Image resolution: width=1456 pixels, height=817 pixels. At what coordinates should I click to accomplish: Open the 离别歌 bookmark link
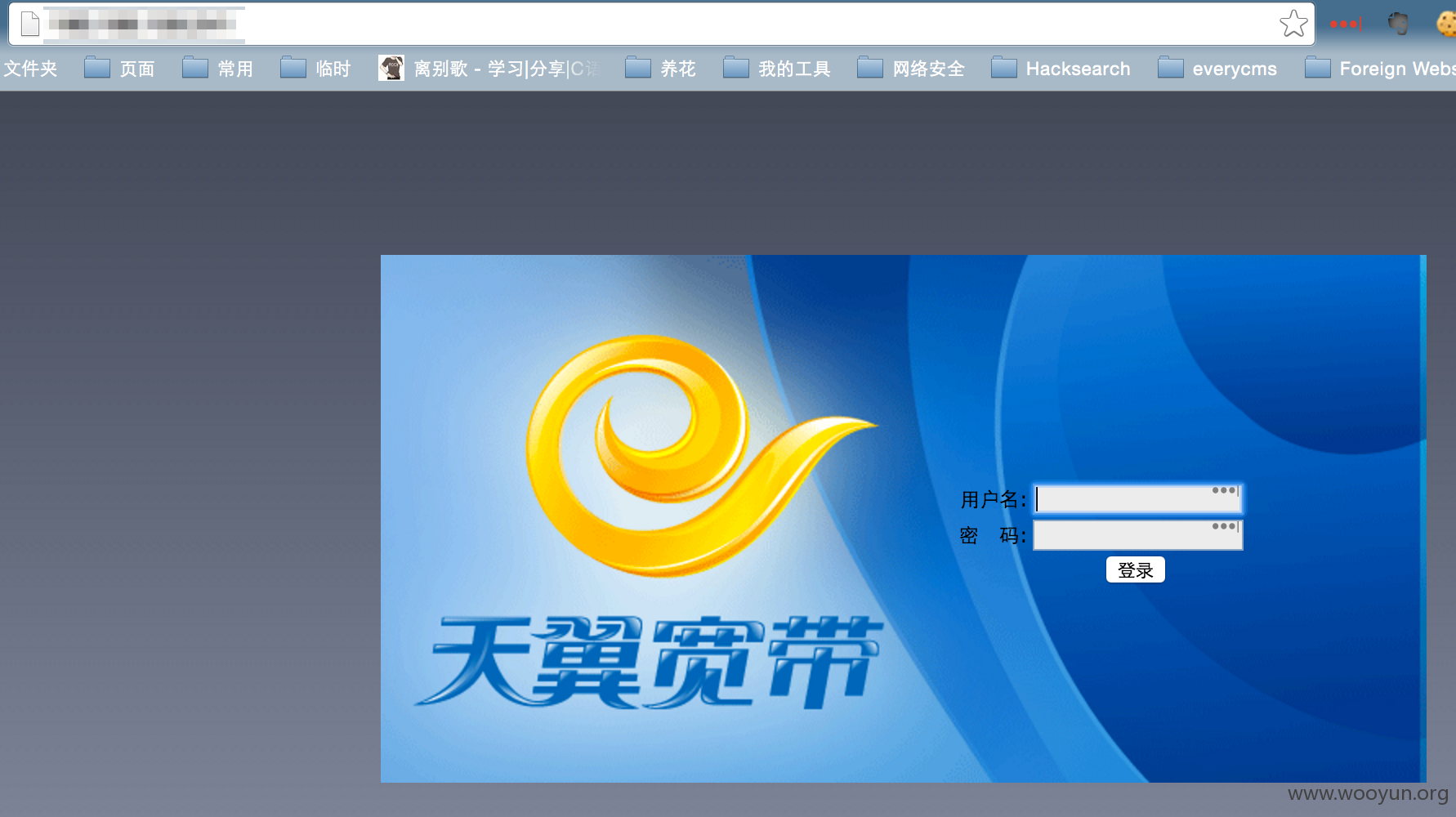pyautogui.click(x=489, y=68)
